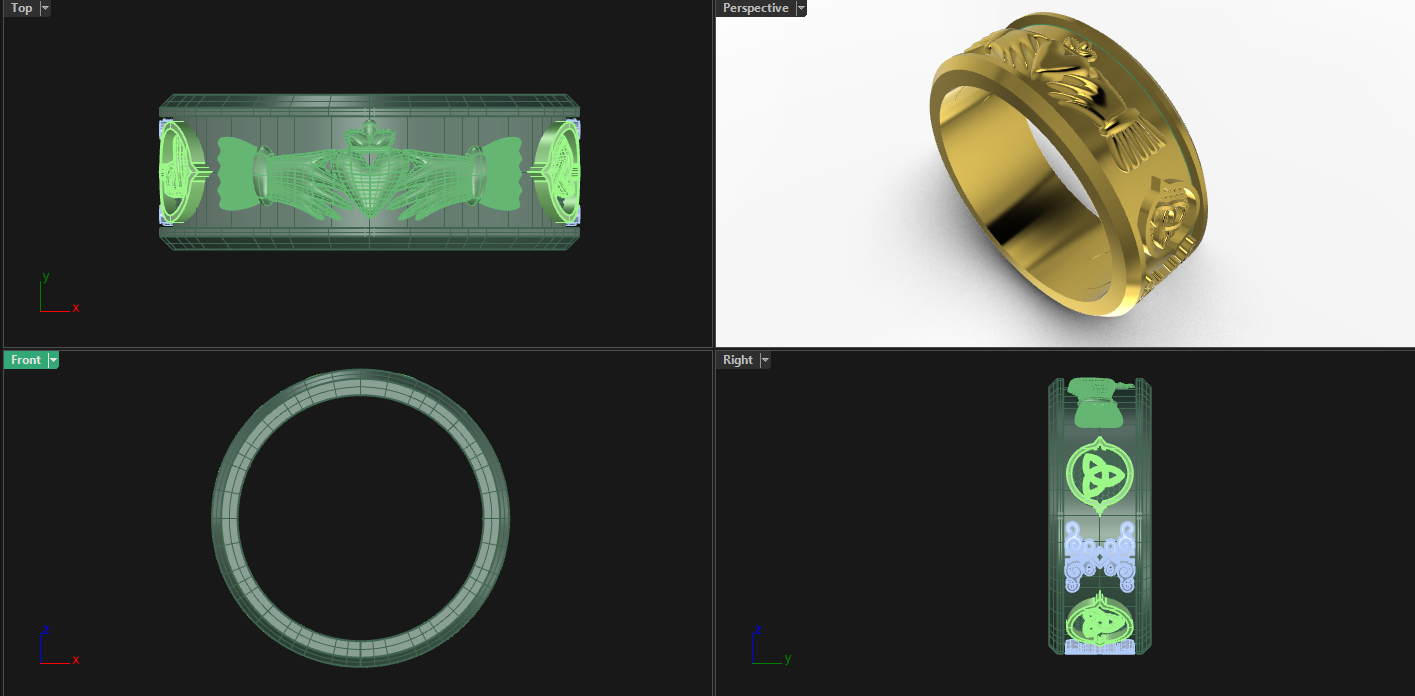Open the Top viewport dropdown arrow
Screen dimensions: 1415x696
pyautogui.click(x=46, y=8)
